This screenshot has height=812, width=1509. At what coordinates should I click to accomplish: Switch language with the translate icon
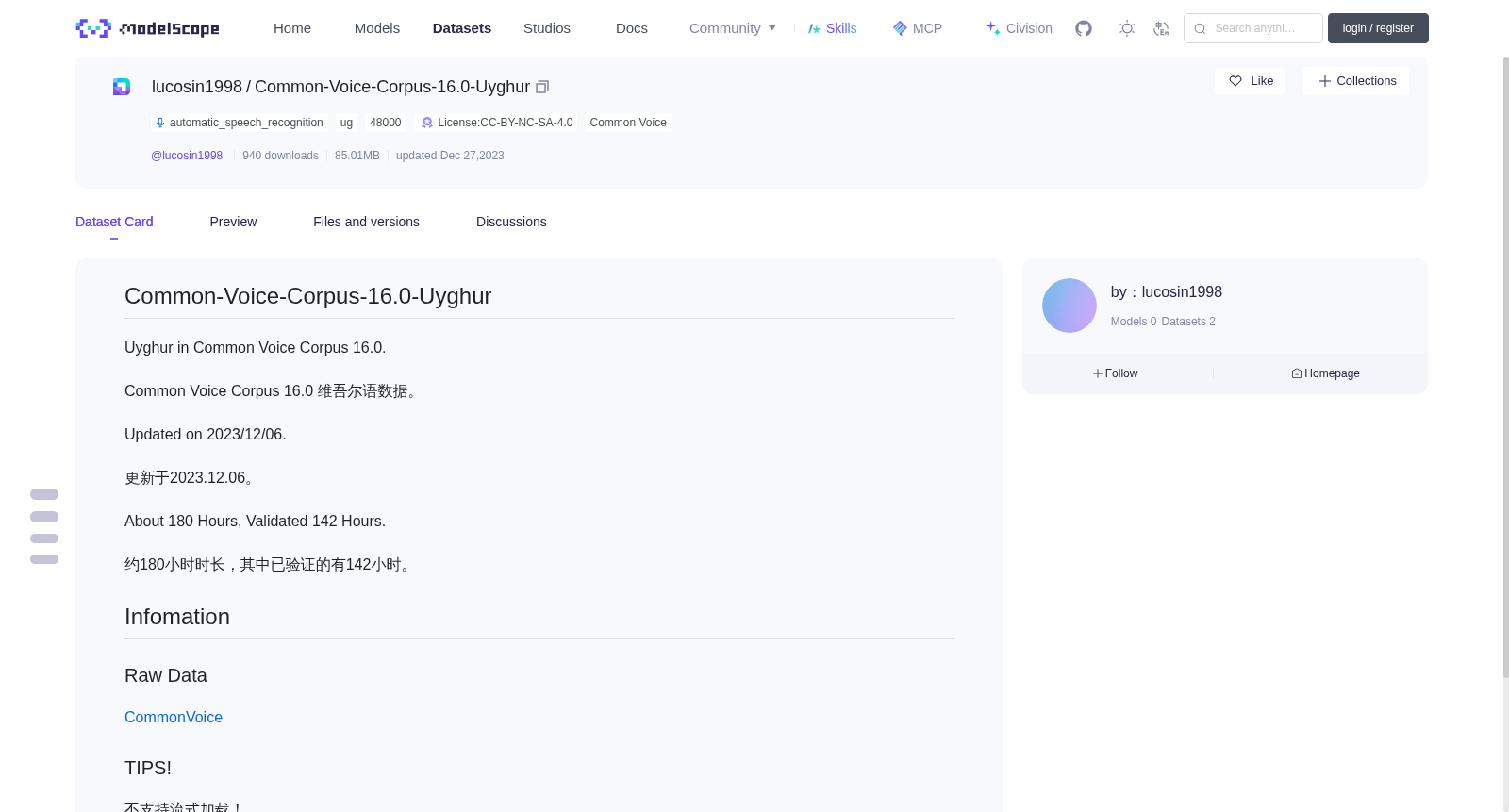tap(1161, 28)
